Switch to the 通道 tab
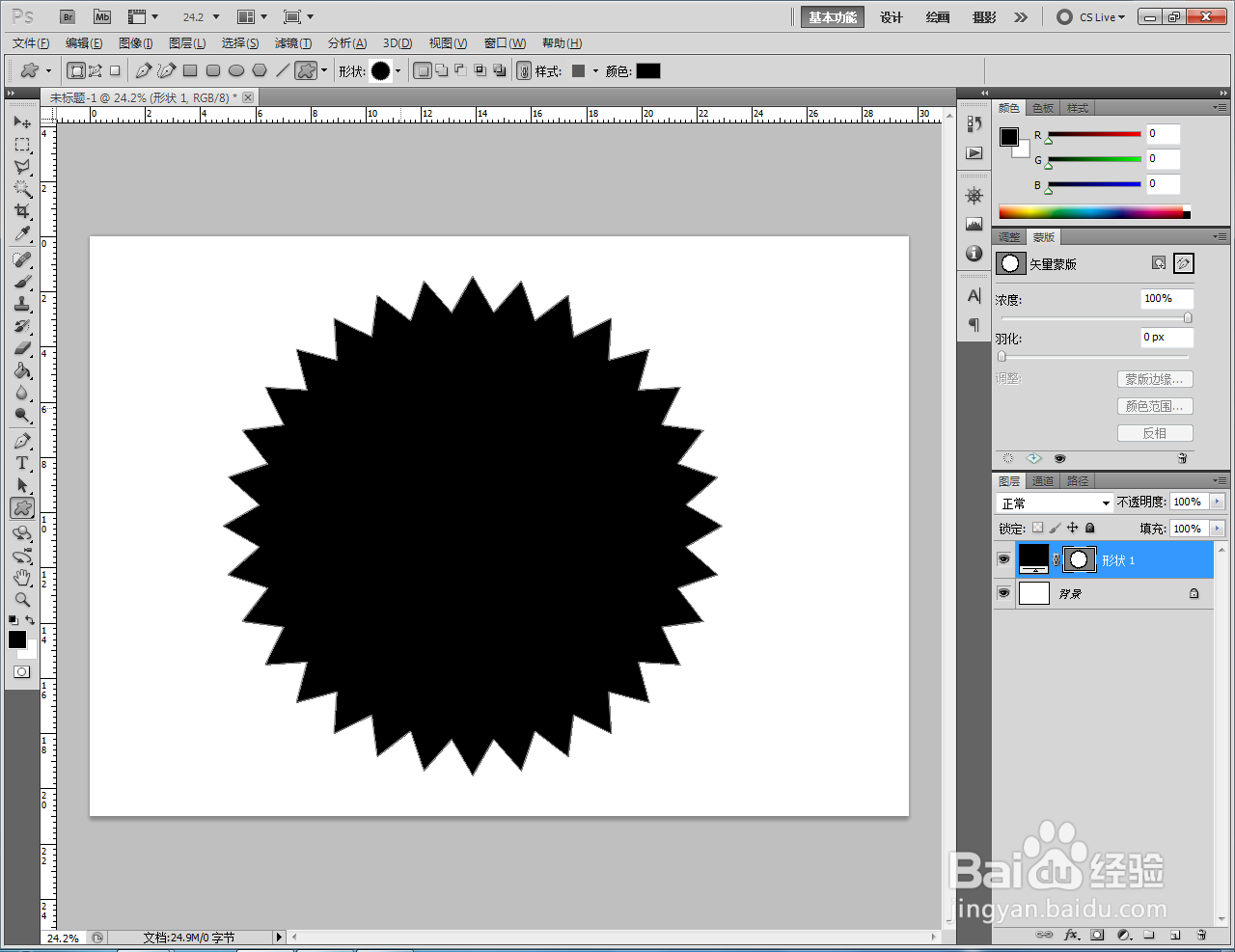Viewport: 1235px width, 952px height. click(1042, 481)
